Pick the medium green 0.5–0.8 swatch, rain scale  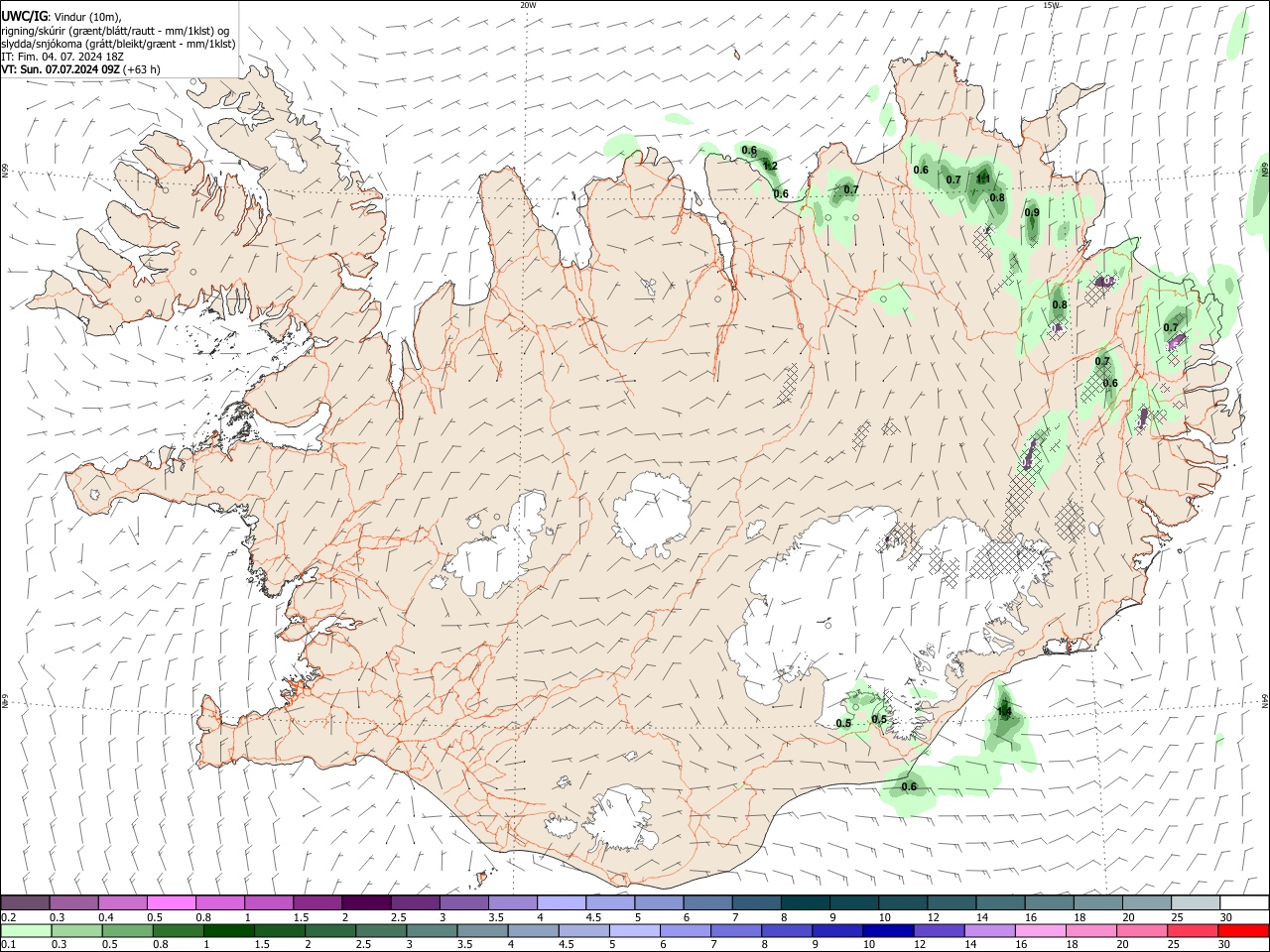point(127,931)
